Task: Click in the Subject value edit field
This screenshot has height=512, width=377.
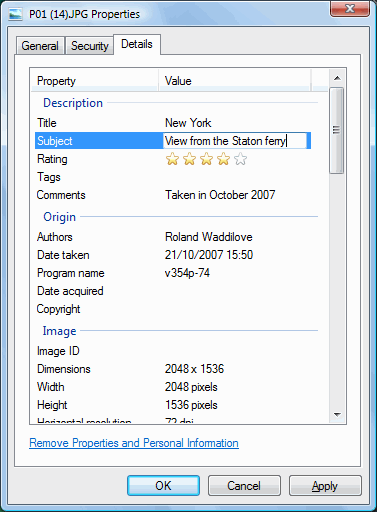Action: [235, 141]
